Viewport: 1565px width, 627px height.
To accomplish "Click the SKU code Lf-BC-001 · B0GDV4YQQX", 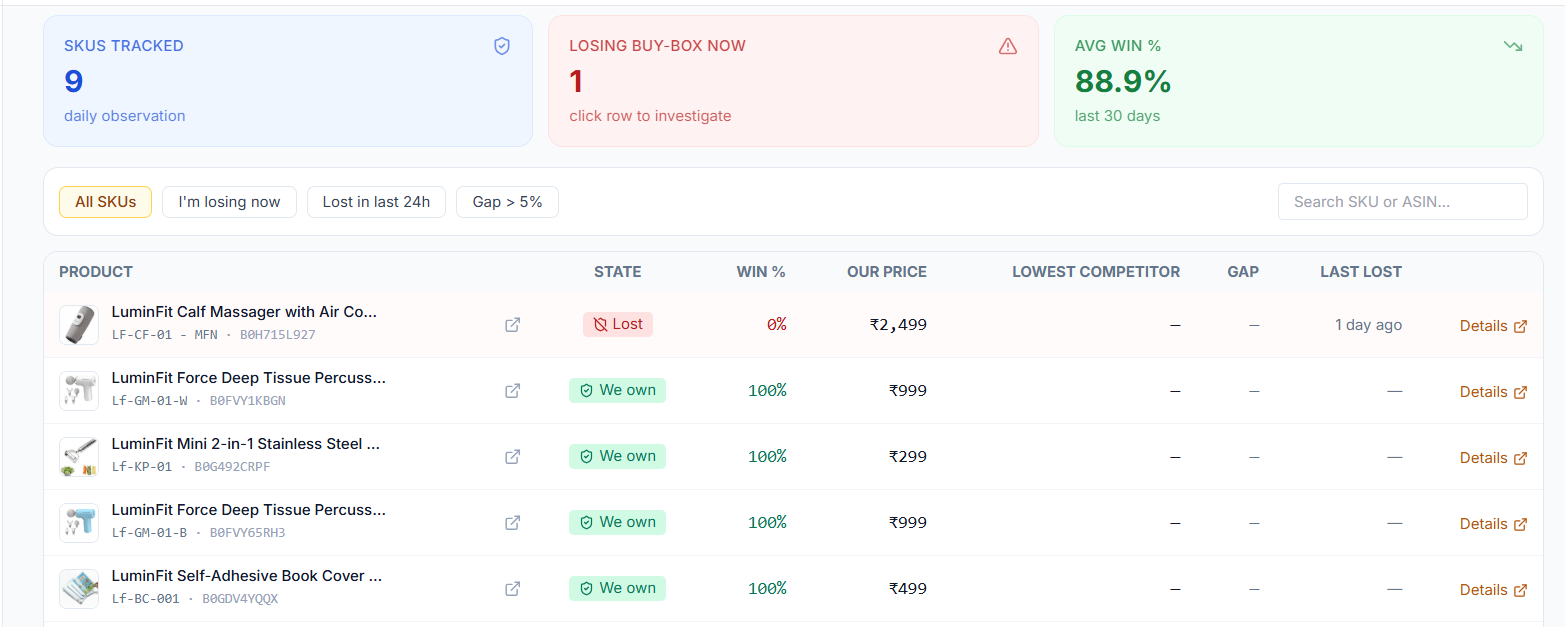I will coord(195,599).
